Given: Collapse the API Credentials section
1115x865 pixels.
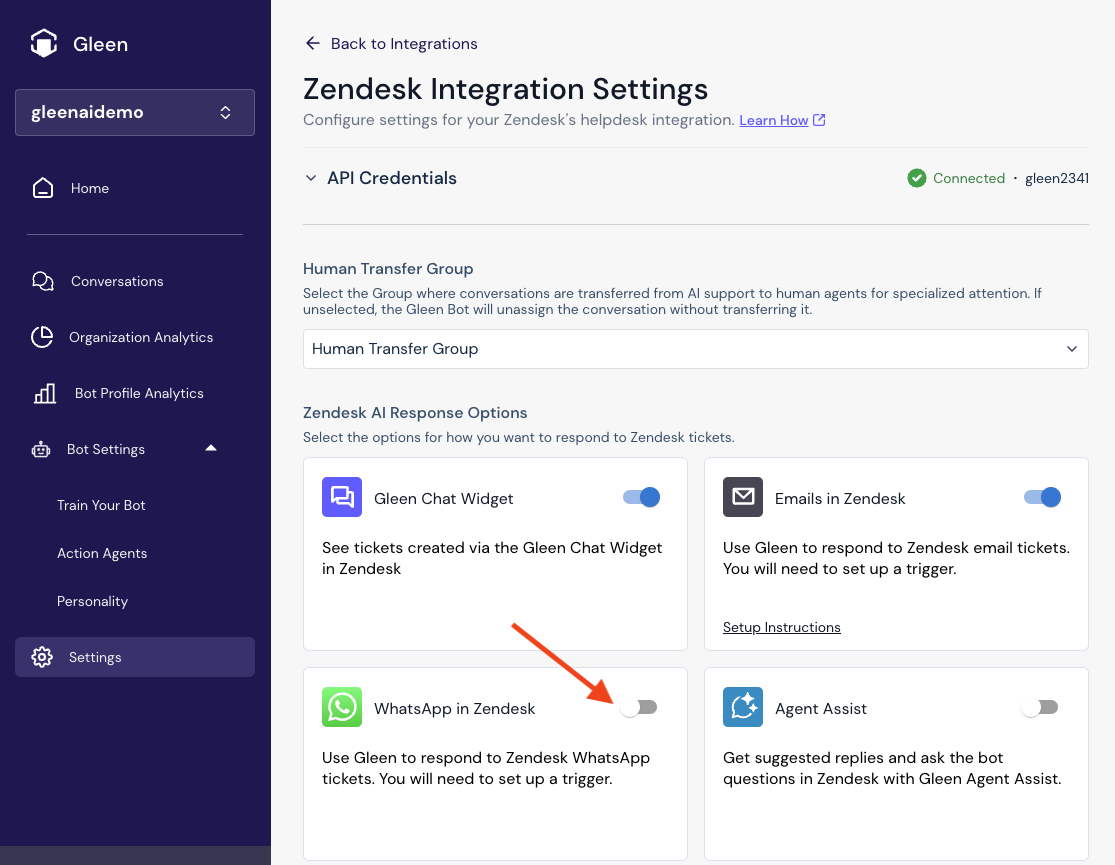Looking at the screenshot, I should tap(311, 178).
